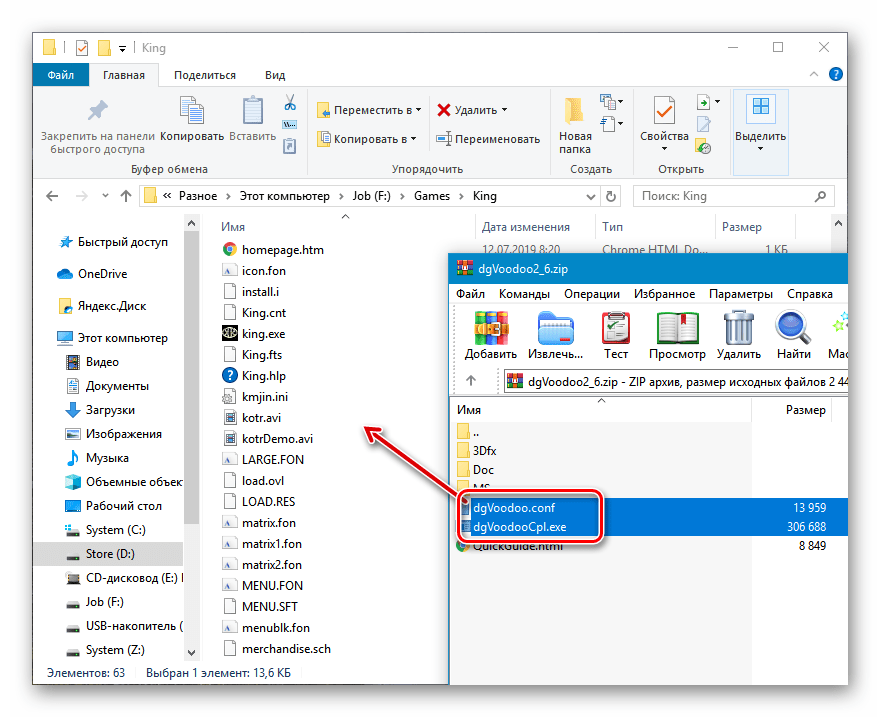Viewport: 880px width, 717px height.
Task: Click the Извлечь (Extract) icon in WinRAR
Action: click(x=557, y=328)
